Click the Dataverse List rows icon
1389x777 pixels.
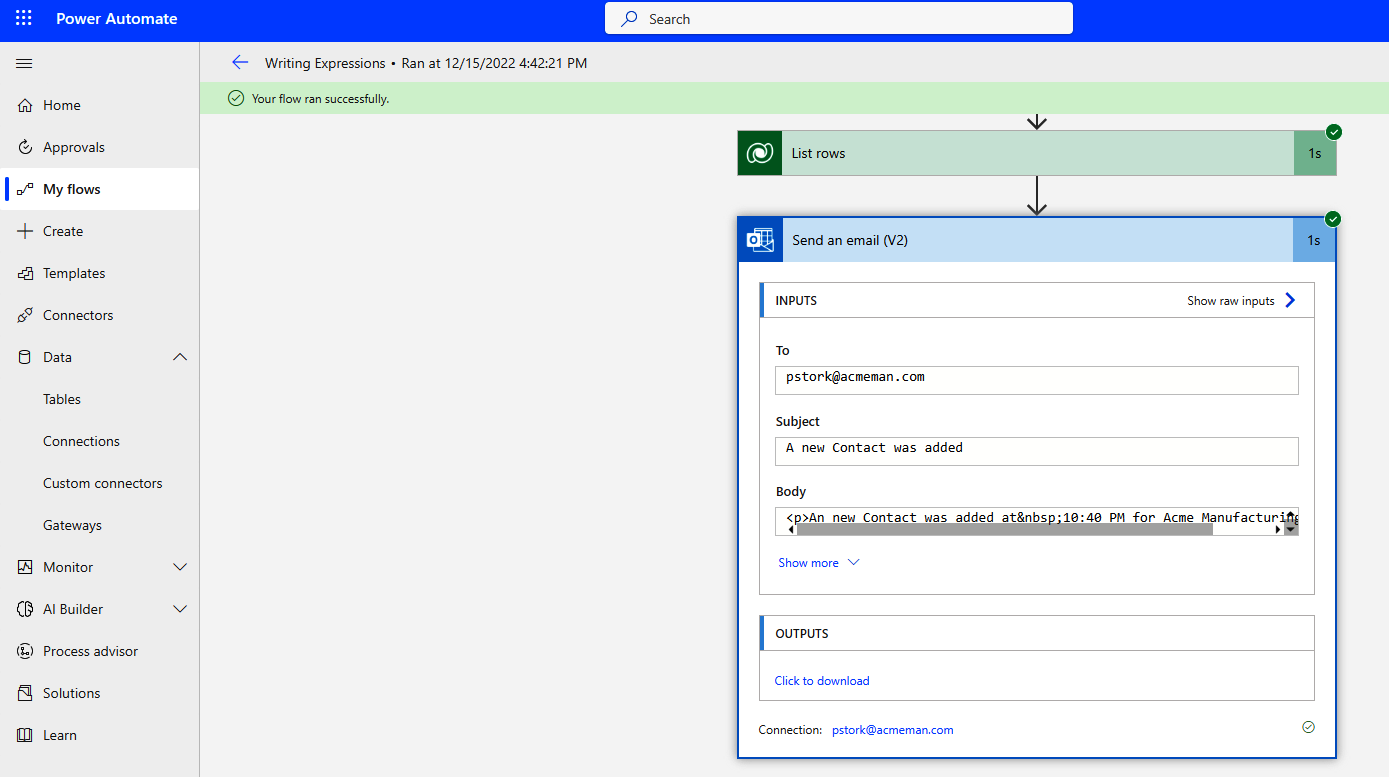pos(760,153)
